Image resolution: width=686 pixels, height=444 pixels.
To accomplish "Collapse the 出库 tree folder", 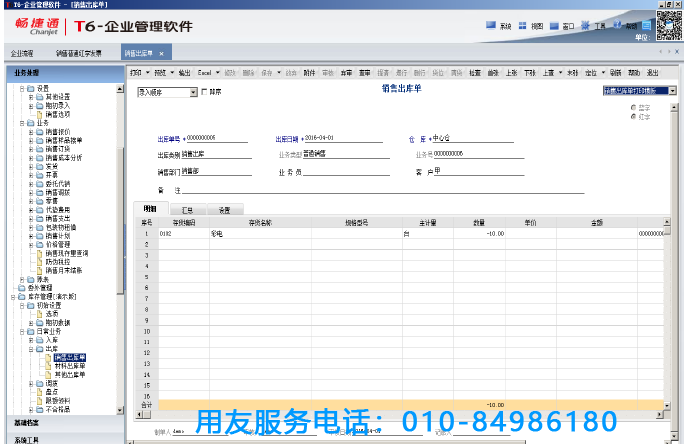I will point(31,349).
